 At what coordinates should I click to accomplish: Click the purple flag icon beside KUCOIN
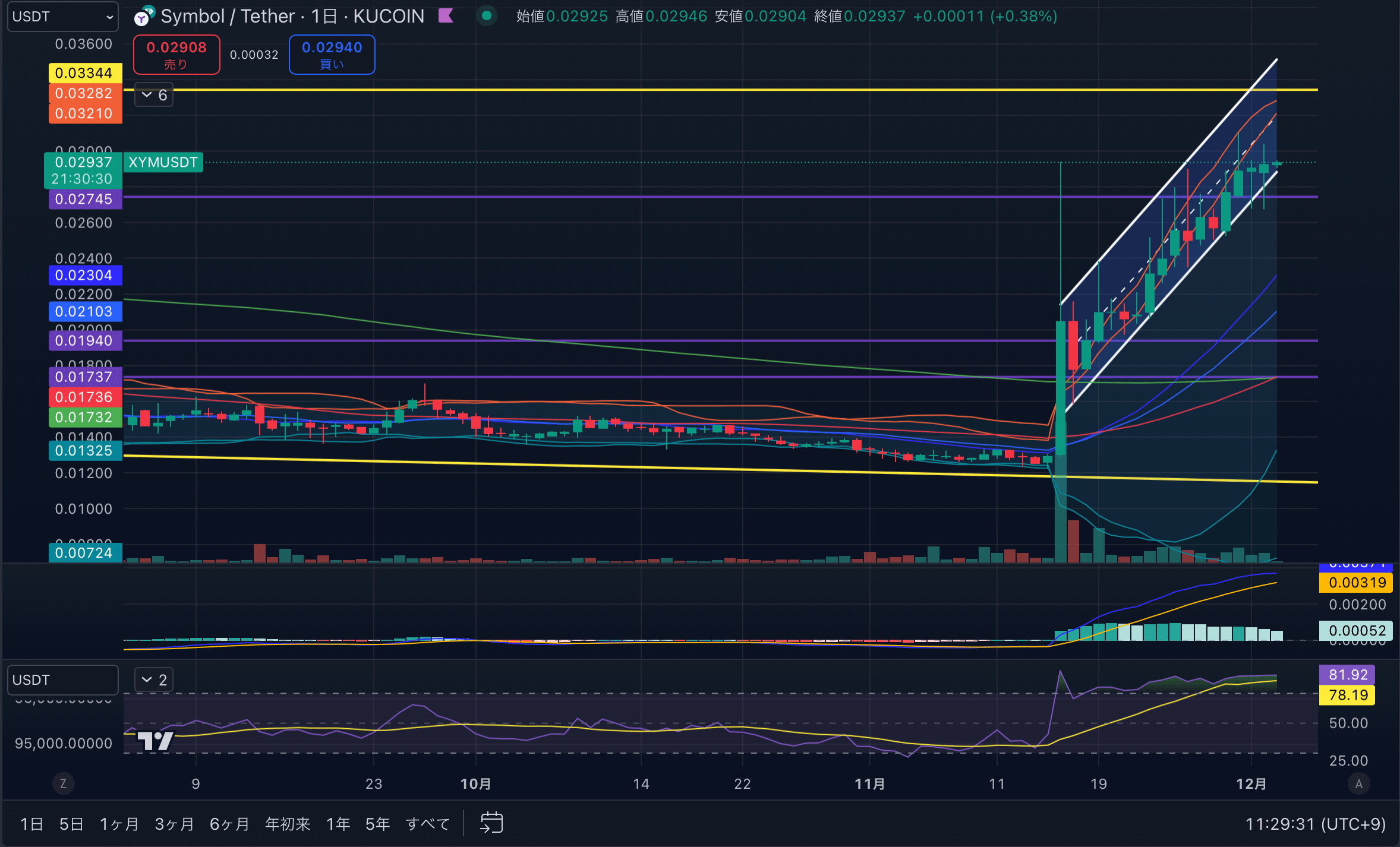pyautogui.click(x=446, y=16)
